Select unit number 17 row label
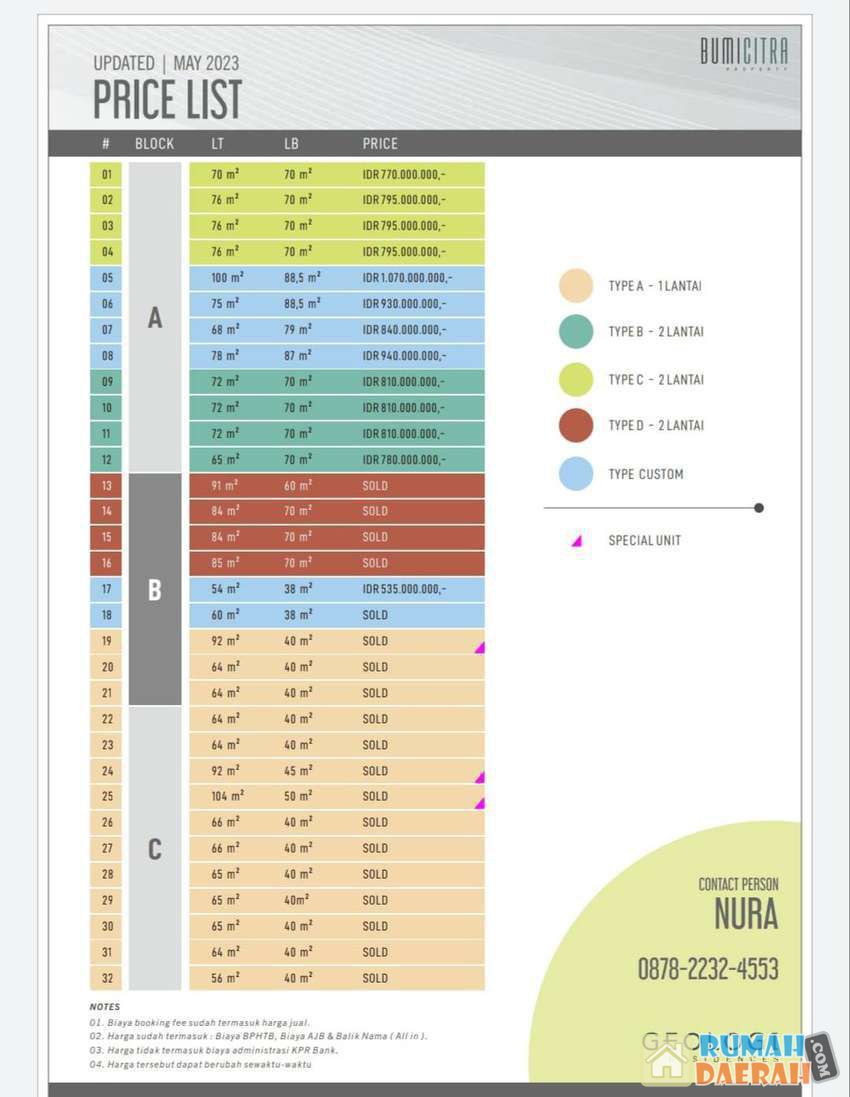The height and width of the screenshot is (1097, 850). pos(107,590)
